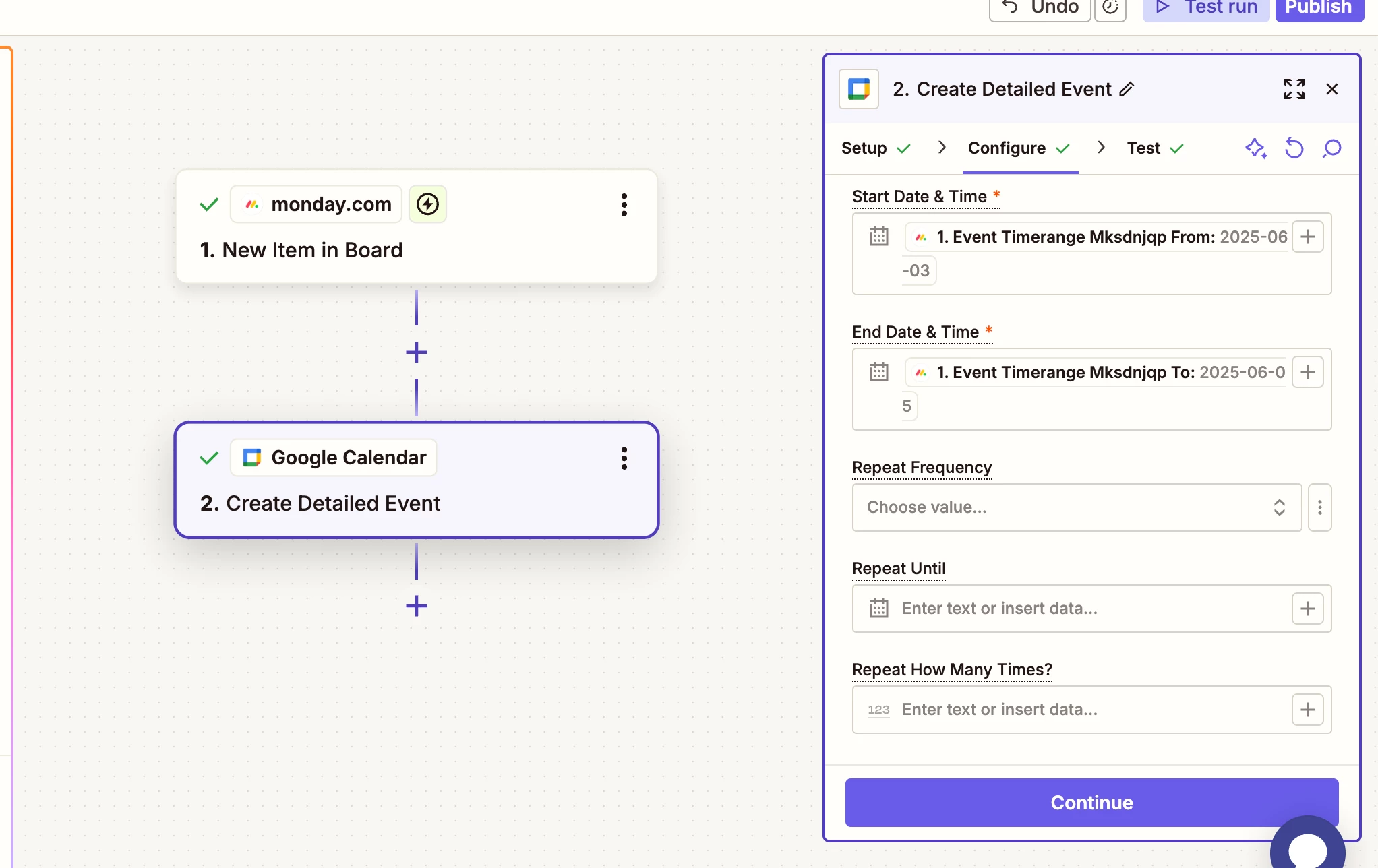1378x868 pixels.
Task: Switch to the Configure tab
Action: point(1019,148)
